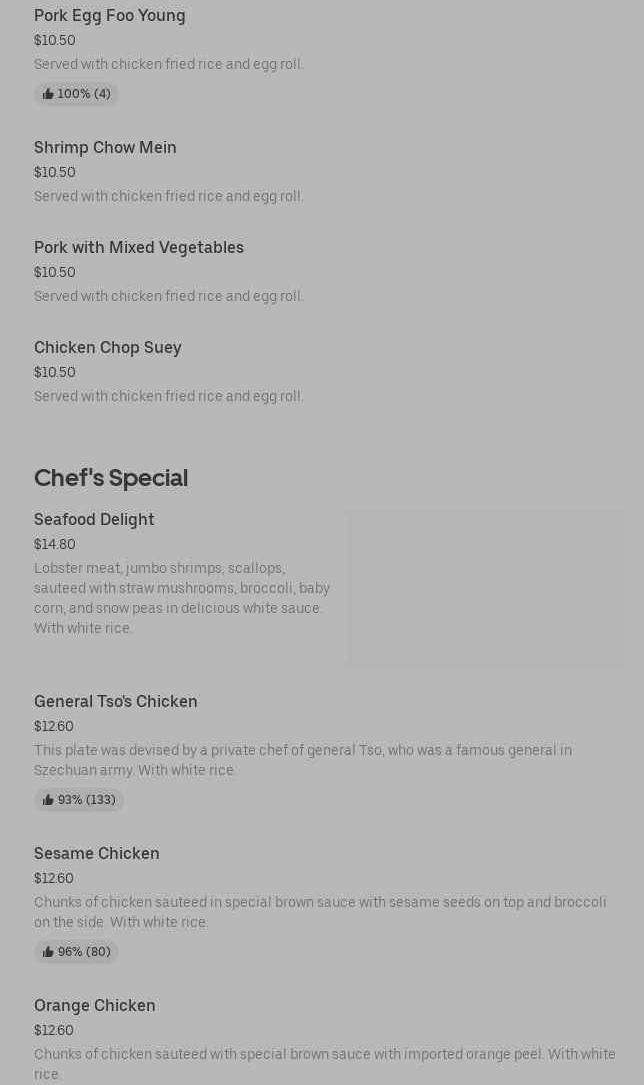Click General Tso's Chicken description text

point(303,760)
